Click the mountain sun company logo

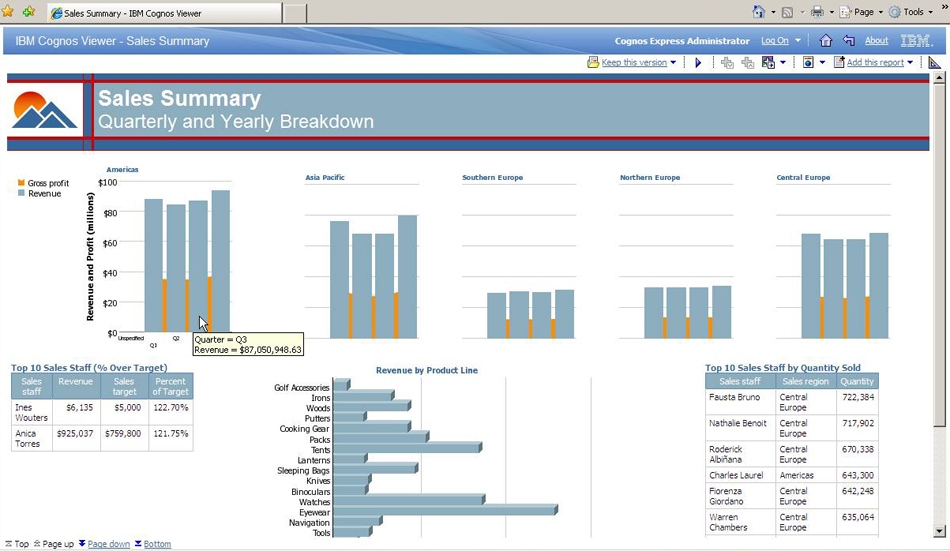click(x=45, y=110)
